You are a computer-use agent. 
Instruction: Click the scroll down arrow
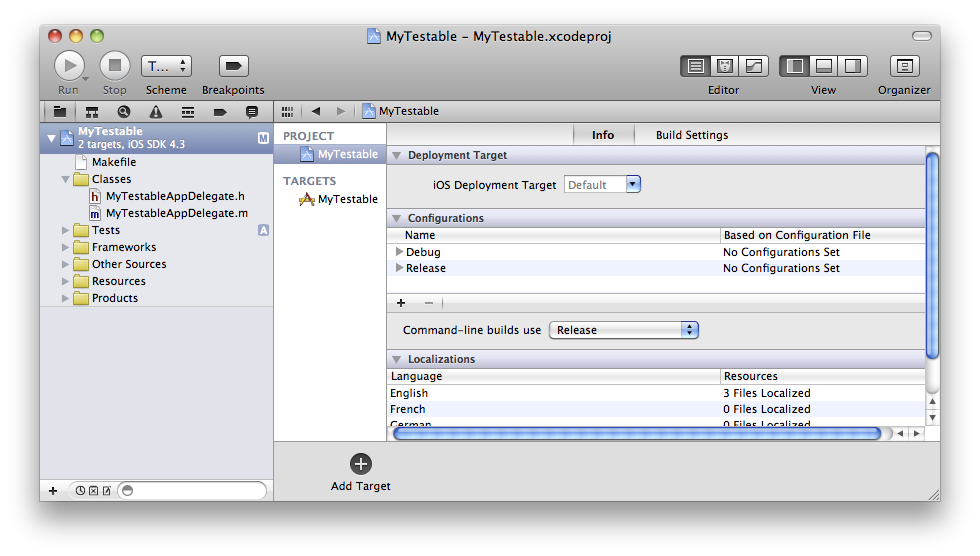pos(932,418)
